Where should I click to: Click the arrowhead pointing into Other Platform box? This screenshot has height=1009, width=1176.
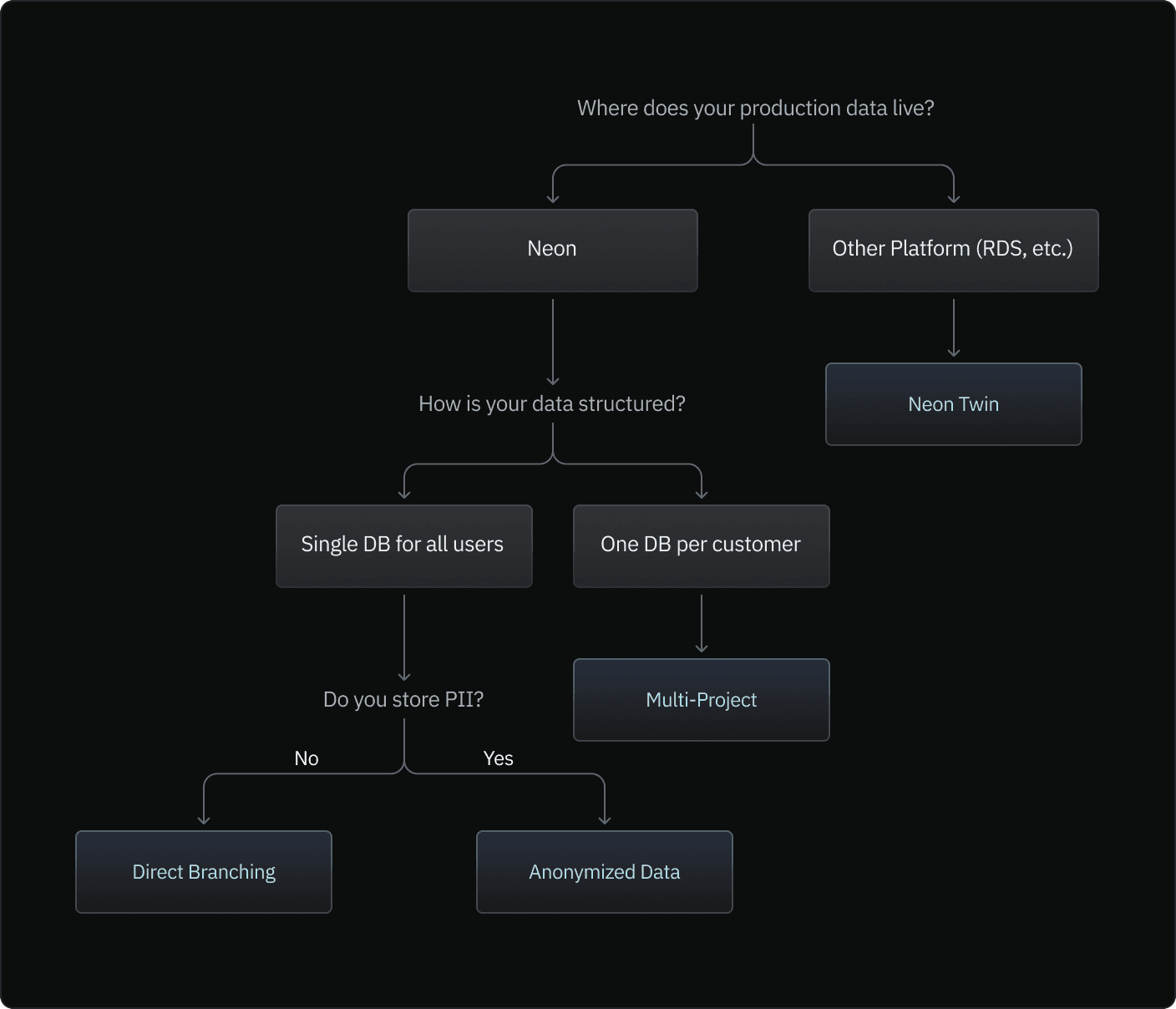(954, 199)
